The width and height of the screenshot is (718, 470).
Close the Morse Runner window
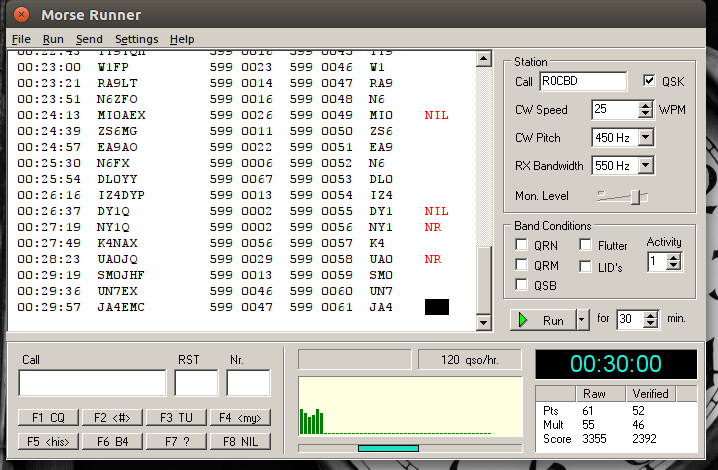click(x=20, y=14)
